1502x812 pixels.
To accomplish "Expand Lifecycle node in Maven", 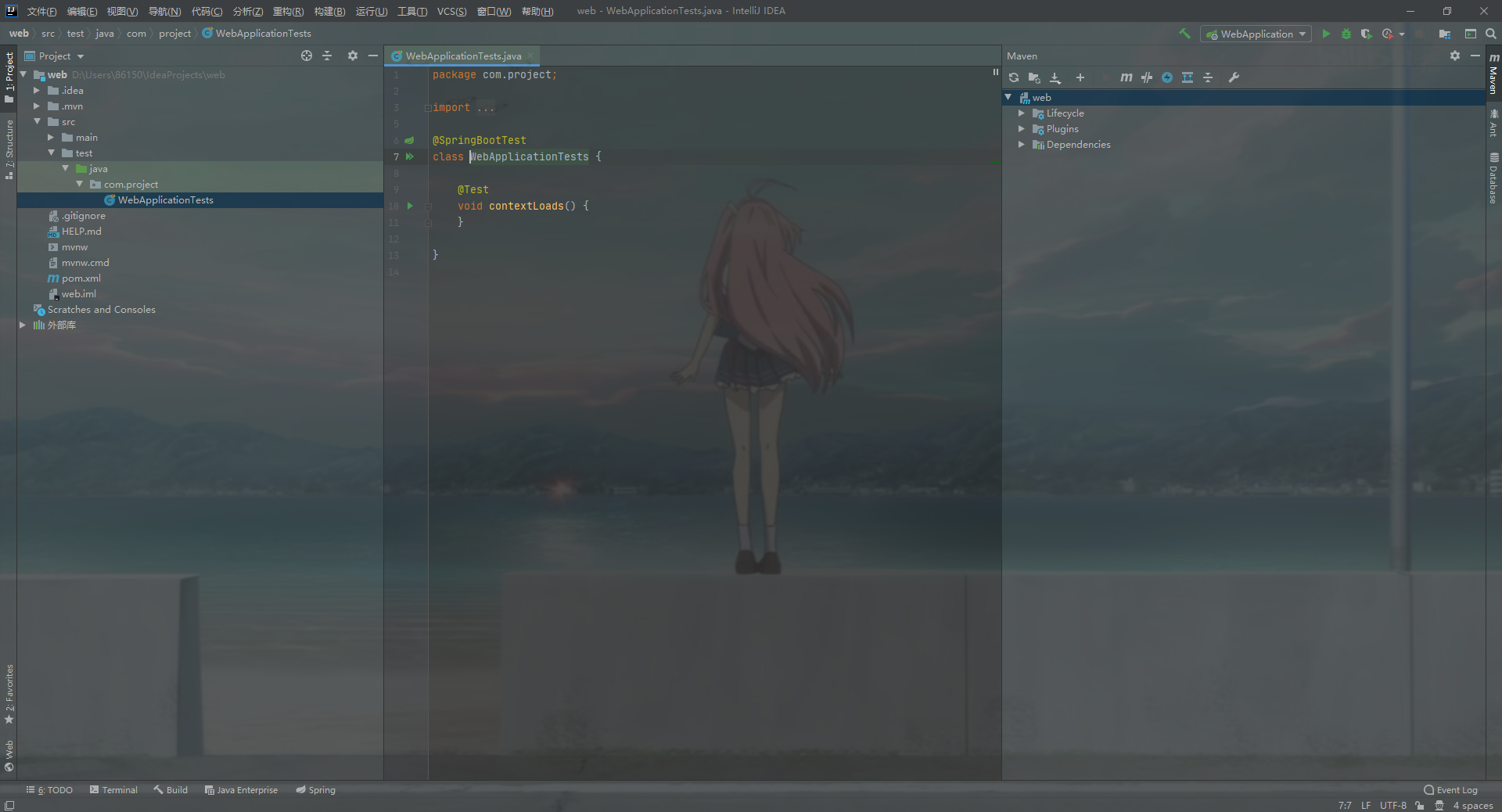I will (x=1021, y=113).
